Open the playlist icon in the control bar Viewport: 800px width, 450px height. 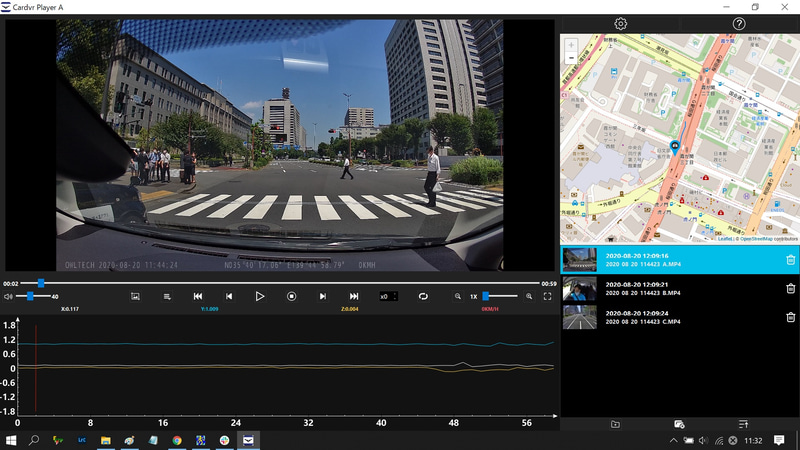tap(167, 296)
